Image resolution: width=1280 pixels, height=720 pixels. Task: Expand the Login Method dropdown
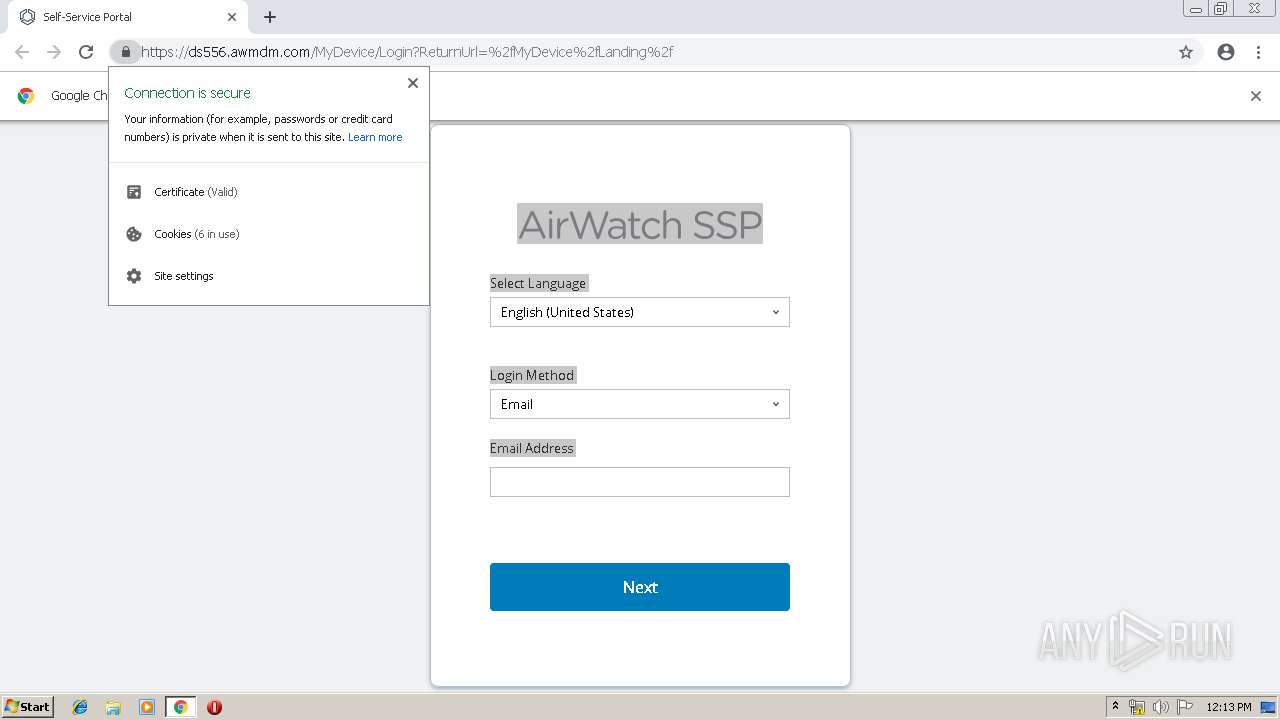[x=640, y=404]
